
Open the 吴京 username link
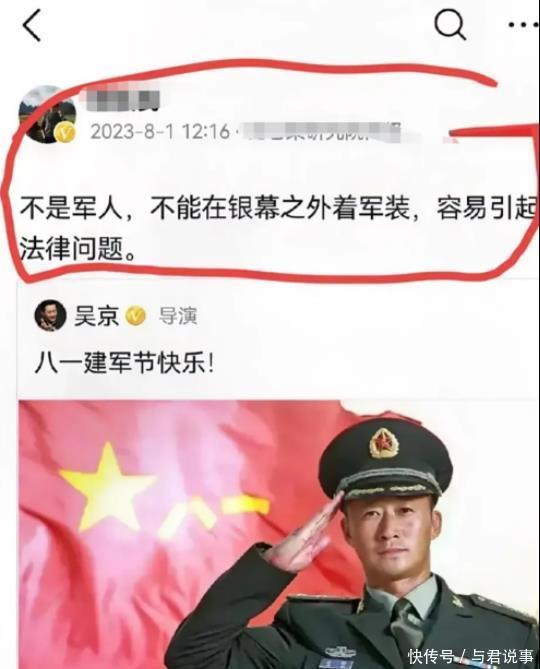(96, 316)
